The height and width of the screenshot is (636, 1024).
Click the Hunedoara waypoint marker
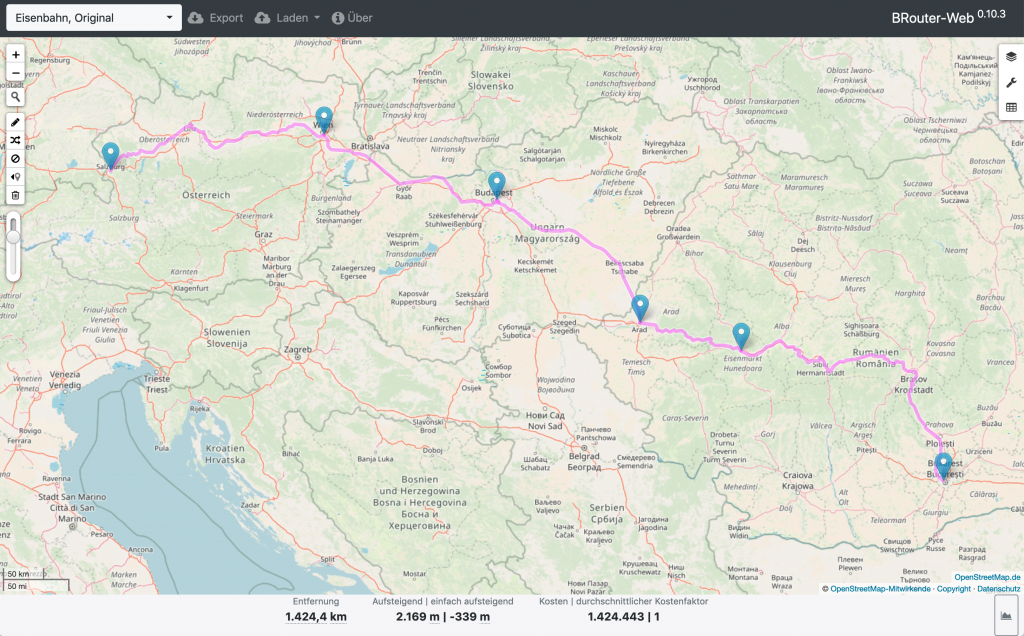[x=741, y=335]
